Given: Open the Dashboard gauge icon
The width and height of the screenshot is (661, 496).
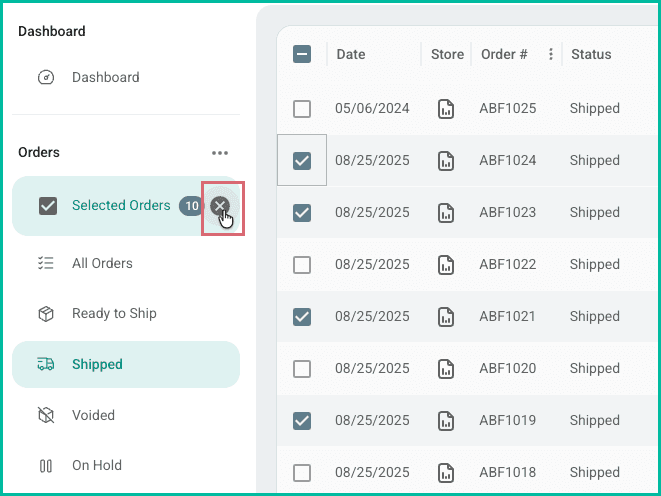Looking at the screenshot, I should pyautogui.click(x=46, y=77).
